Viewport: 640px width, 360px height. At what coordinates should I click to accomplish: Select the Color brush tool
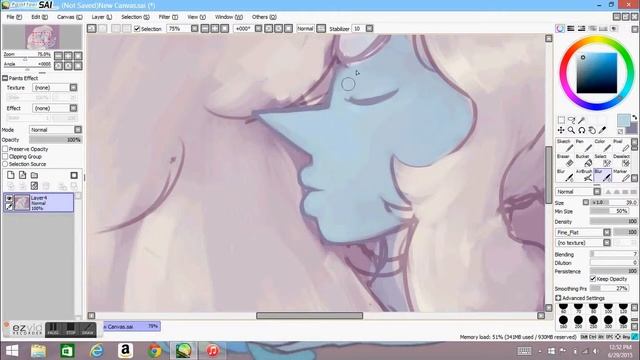602,145
